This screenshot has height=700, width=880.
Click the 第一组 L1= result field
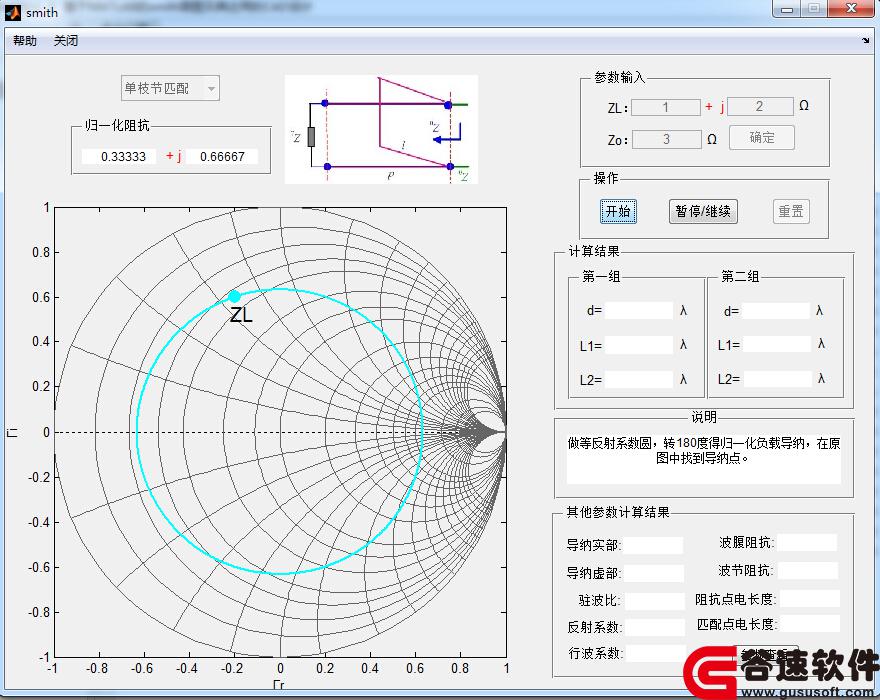[x=639, y=345]
